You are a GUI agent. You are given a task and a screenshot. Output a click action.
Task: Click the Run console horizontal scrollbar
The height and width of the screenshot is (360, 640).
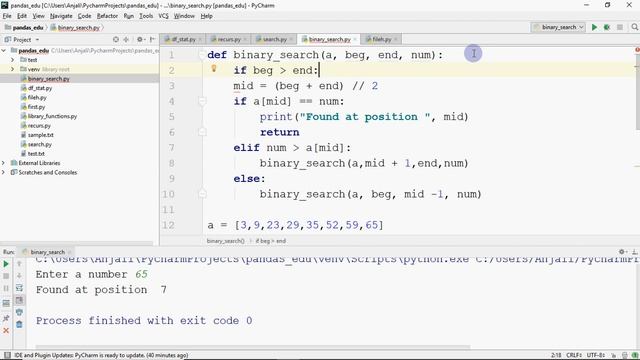[253, 347]
